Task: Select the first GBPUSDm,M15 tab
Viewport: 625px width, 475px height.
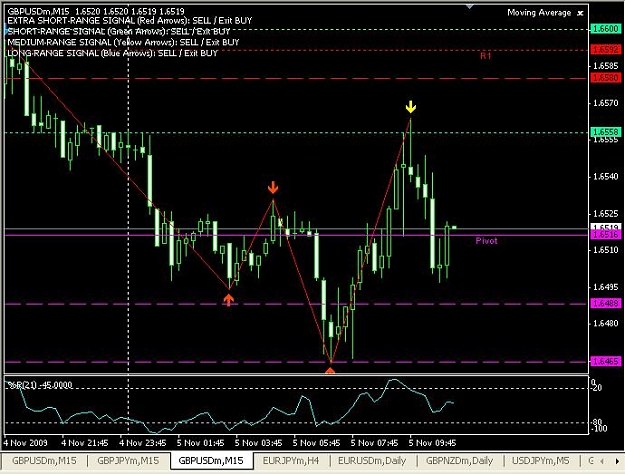Action: point(44,461)
